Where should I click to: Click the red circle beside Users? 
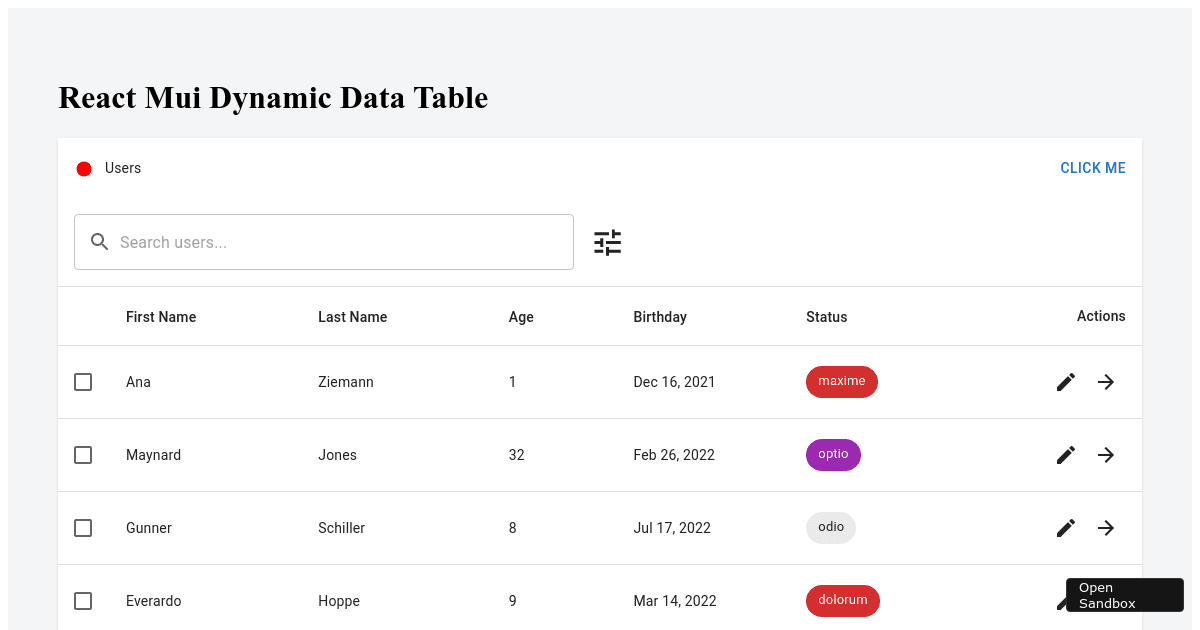click(84, 168)
